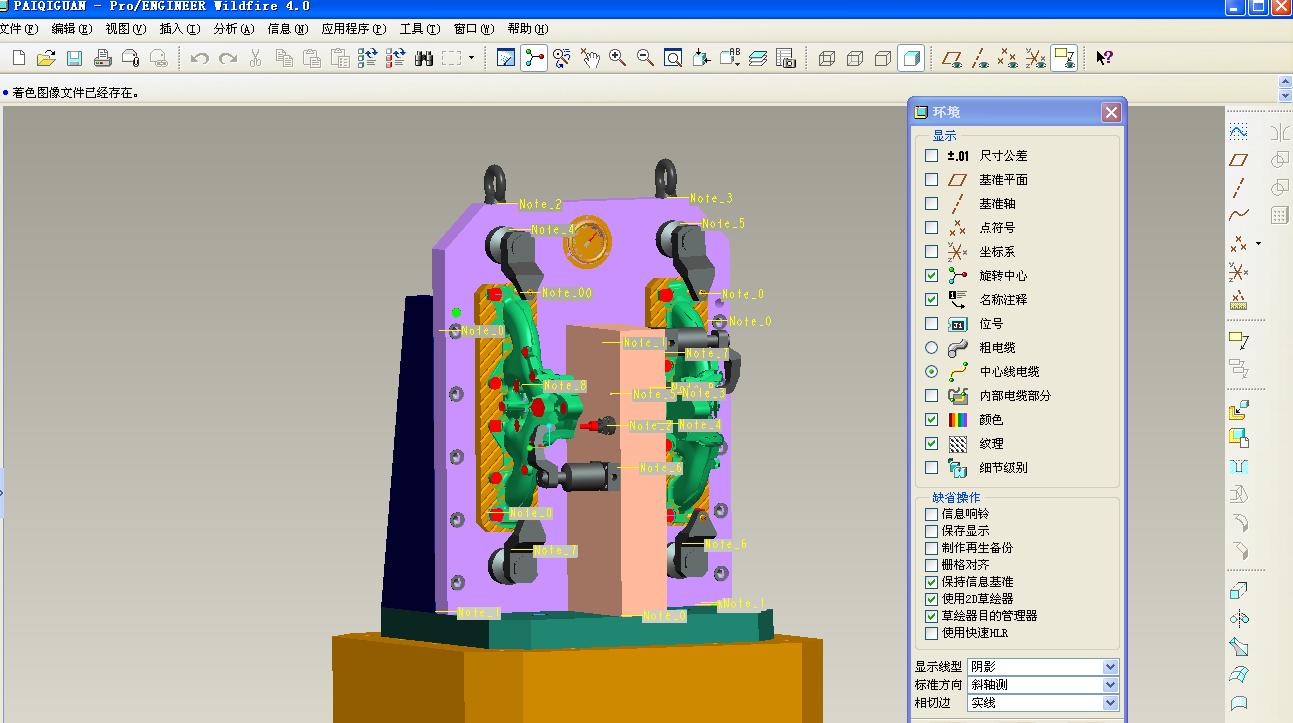Switch to Shading display icon

pos(911,58)
